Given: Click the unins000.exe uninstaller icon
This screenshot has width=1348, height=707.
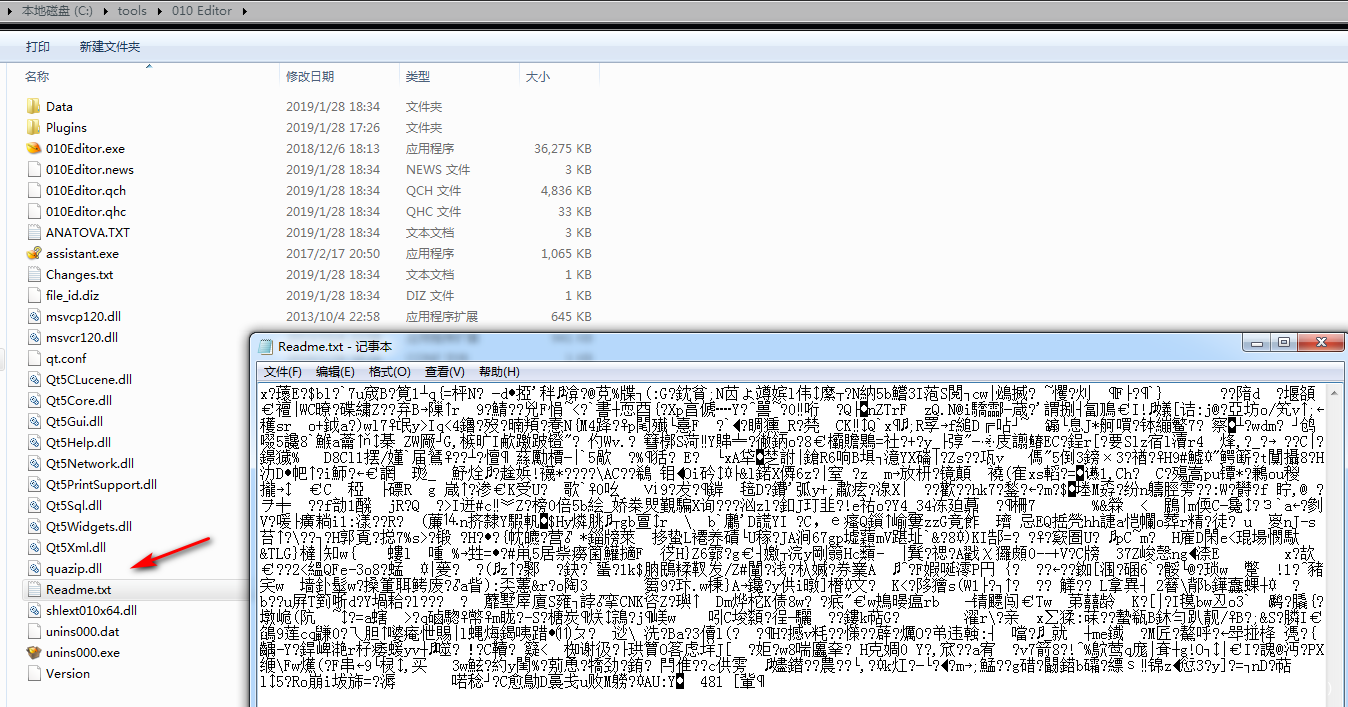Looking at the screenshot, I should coord(34,652).
